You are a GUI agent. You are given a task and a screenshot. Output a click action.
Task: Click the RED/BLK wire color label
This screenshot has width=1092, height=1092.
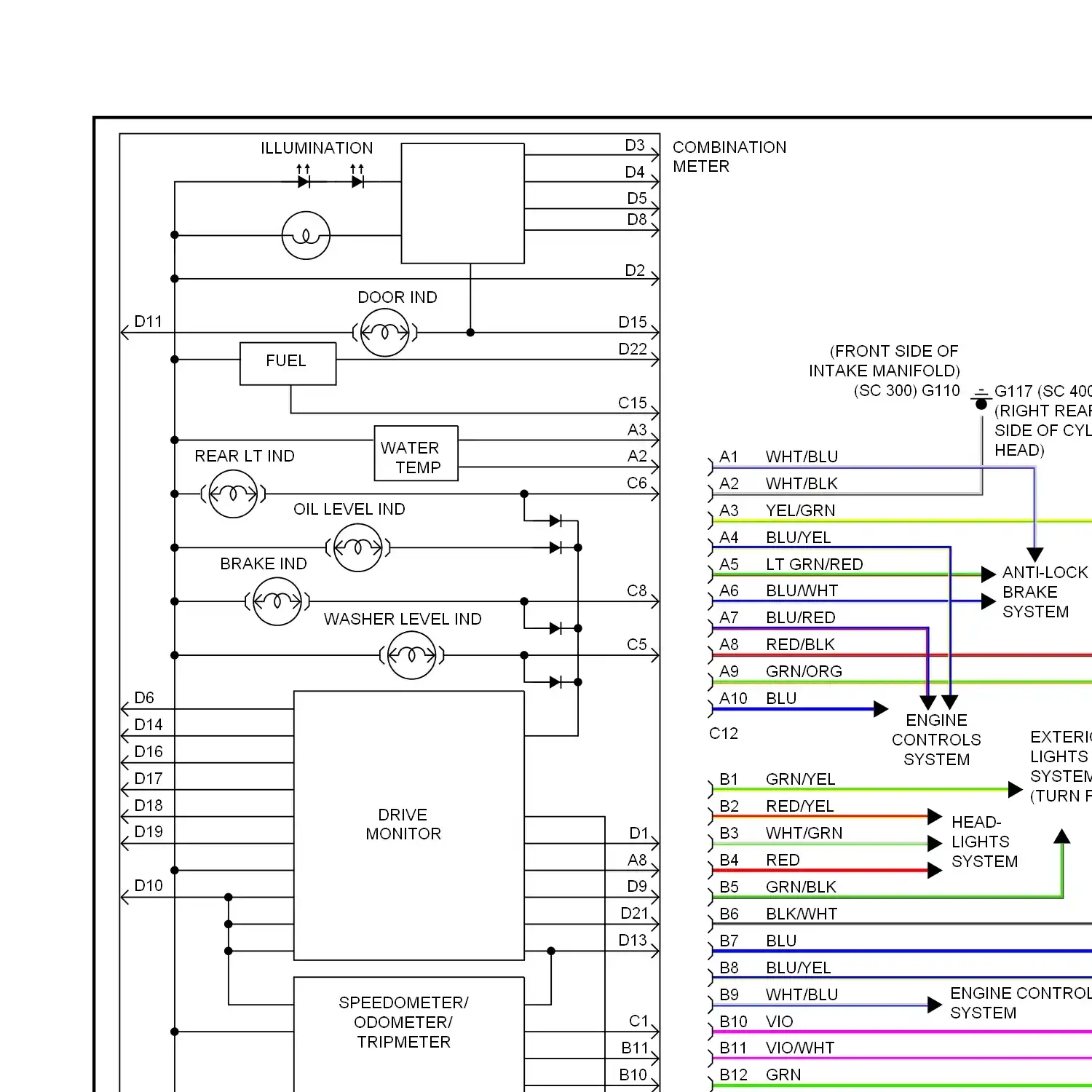800,645
